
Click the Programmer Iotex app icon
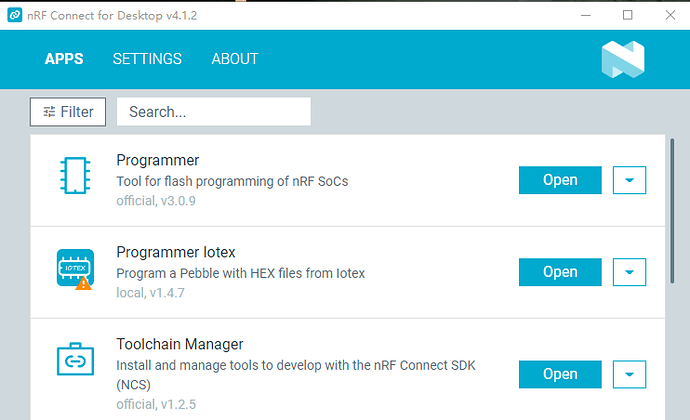(75, 268)
